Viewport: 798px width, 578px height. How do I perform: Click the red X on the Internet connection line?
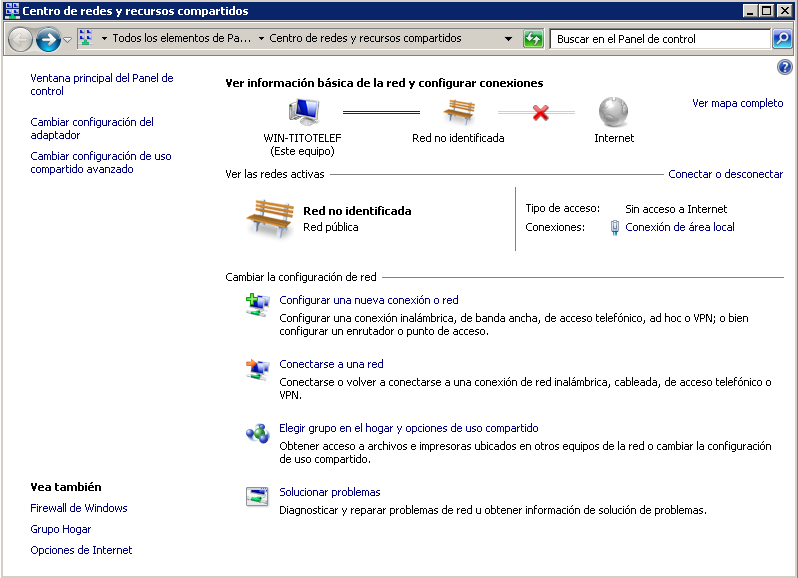[x=541, y=112]
